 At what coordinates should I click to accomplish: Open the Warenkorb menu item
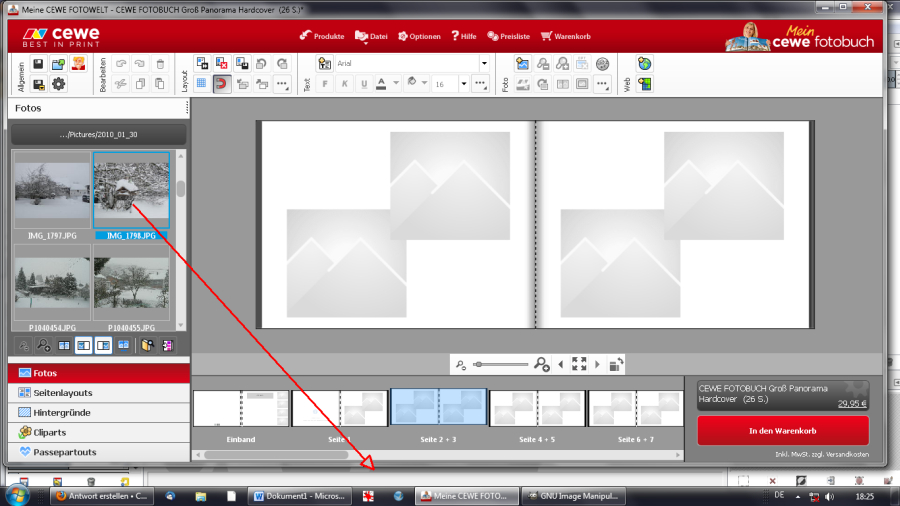click(565, 36)
